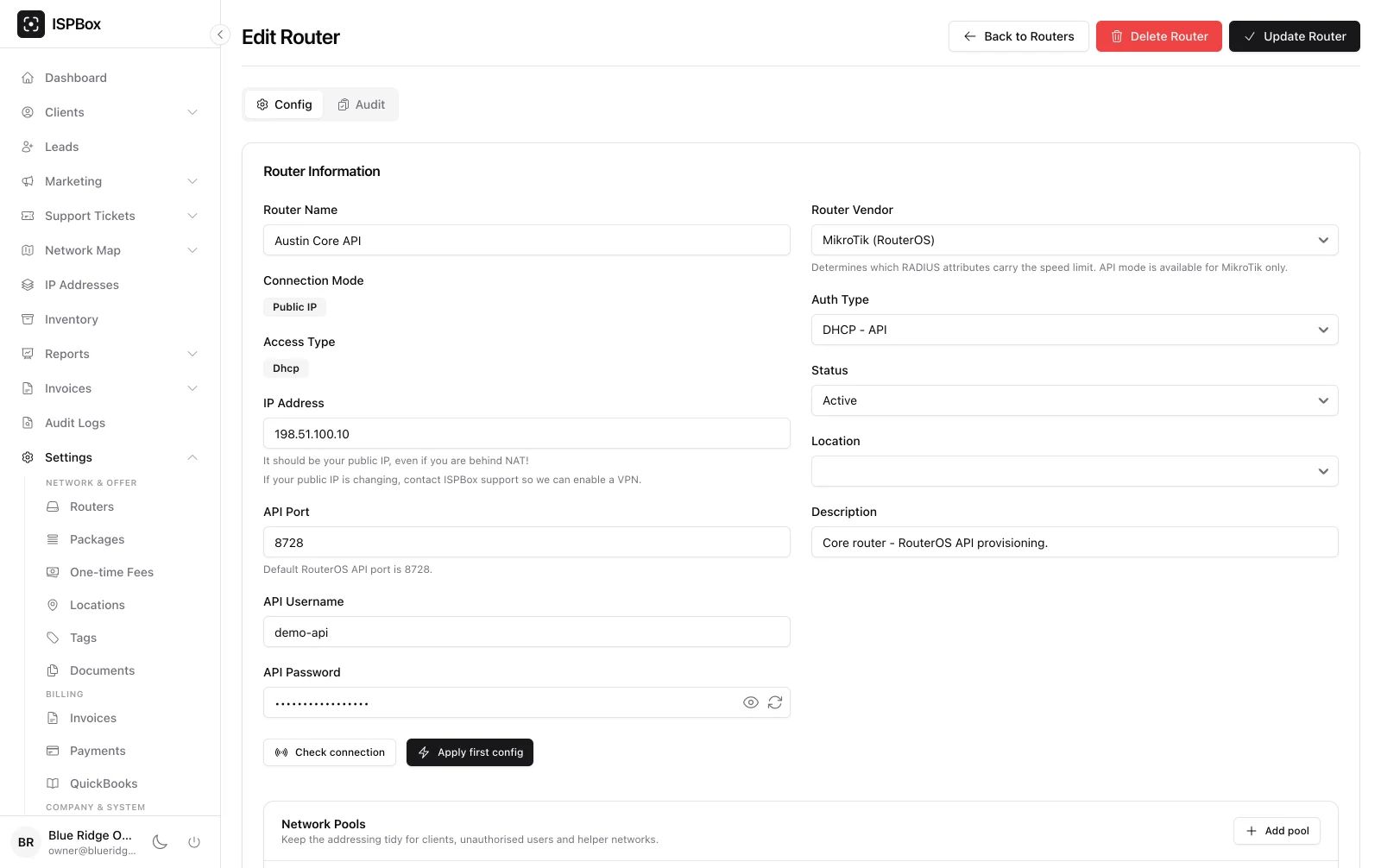This screenshot has width=1381, height=868.
Task: Click the API Port field
Action: (527, 542)
